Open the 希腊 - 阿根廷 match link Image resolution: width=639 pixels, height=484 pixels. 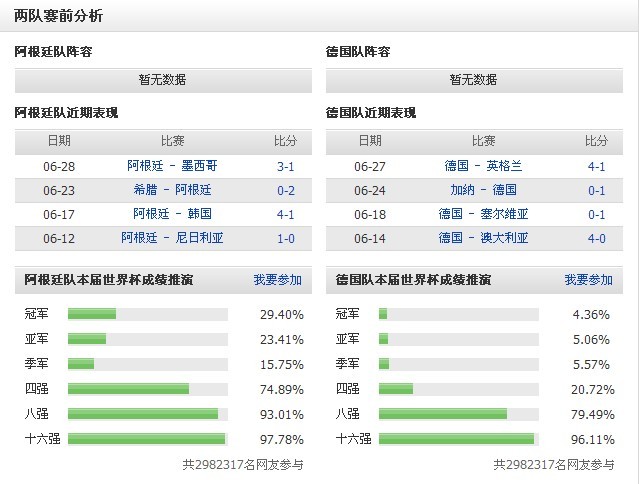tap(172, 190)
